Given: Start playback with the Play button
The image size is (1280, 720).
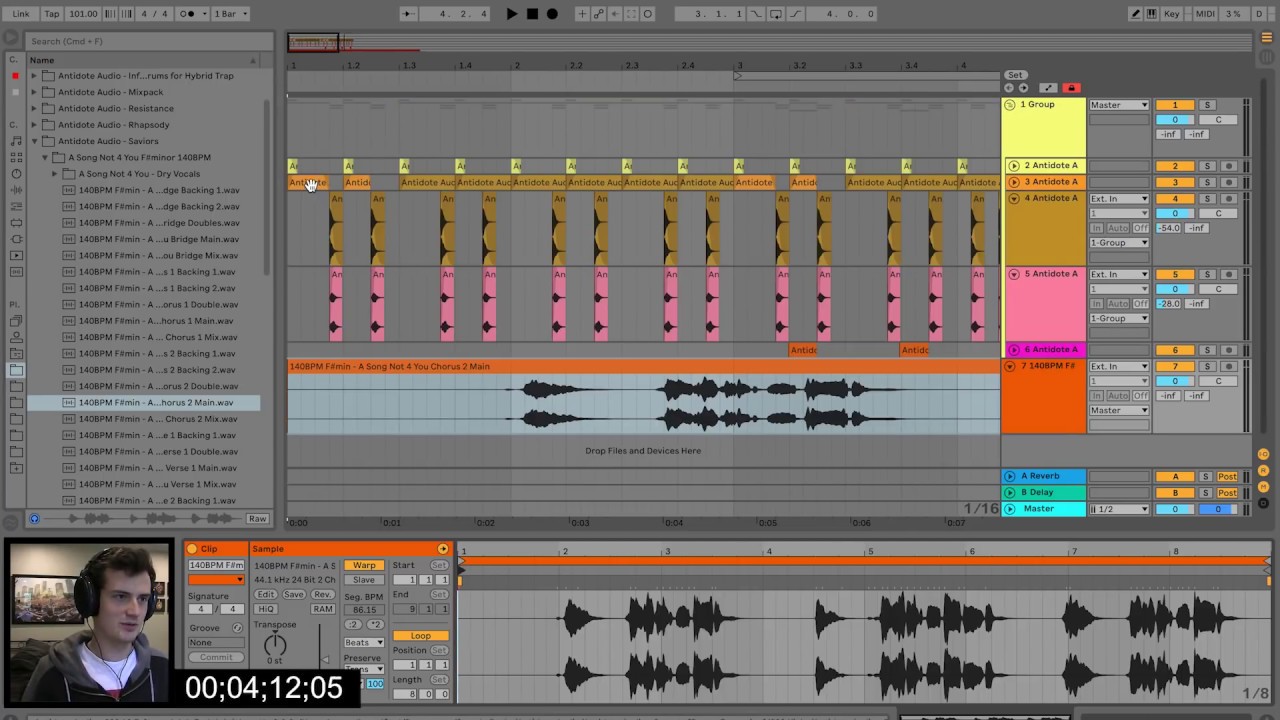Looking at the screenshot, I should (512, 14).
